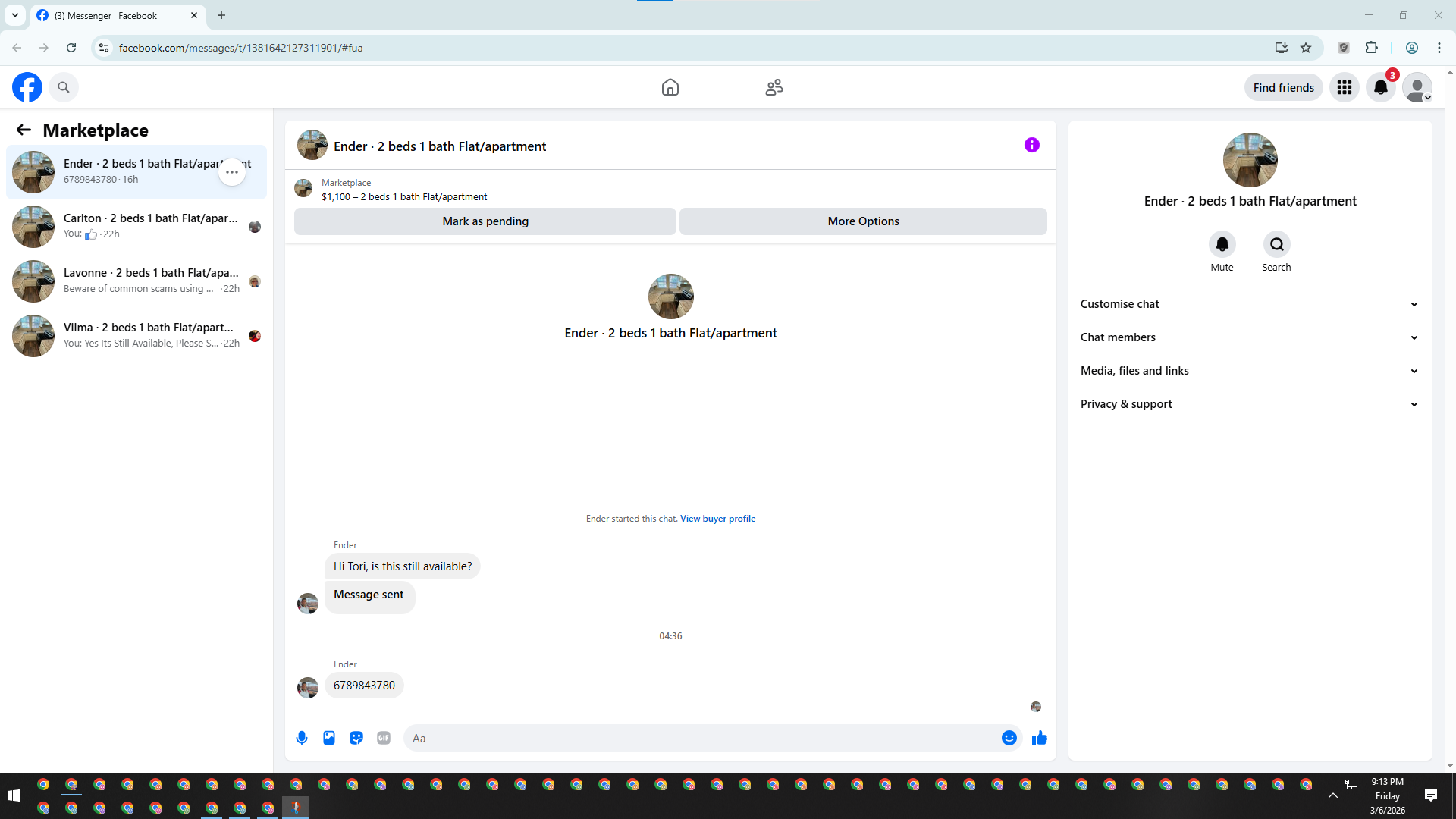Open emoji picker in message box

coord(1009,738)
